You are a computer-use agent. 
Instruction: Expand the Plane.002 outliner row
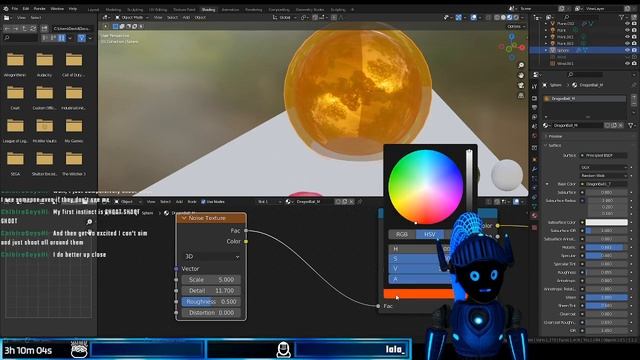tap(546, 24)
